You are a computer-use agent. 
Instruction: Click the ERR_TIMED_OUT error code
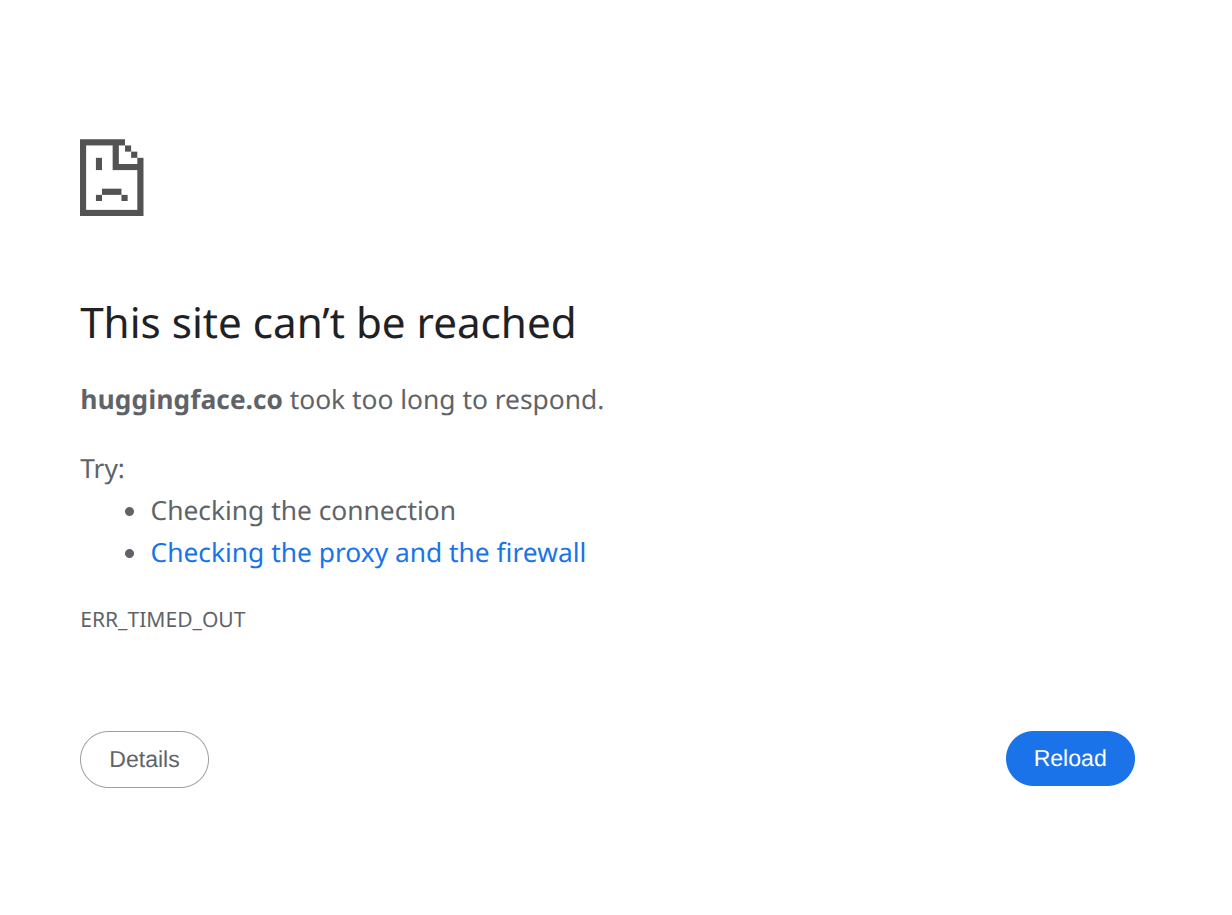[x=163, y=620]
